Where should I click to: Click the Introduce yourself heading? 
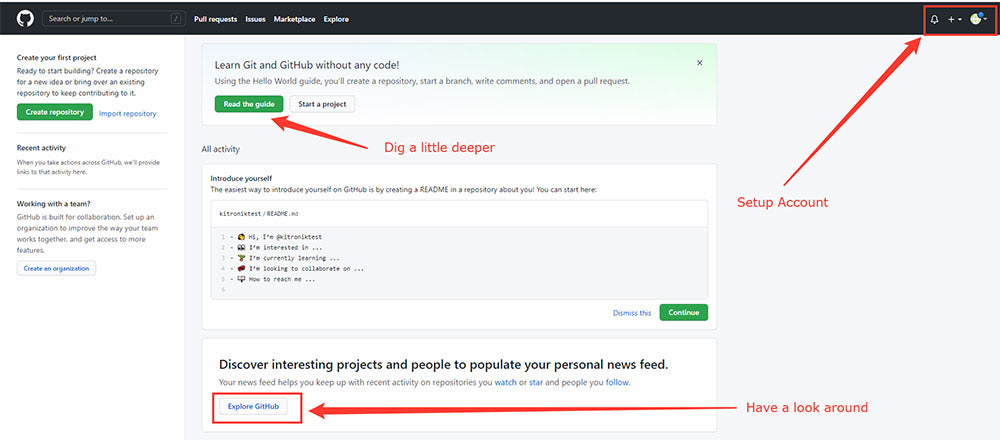click(x=241, y=179)
